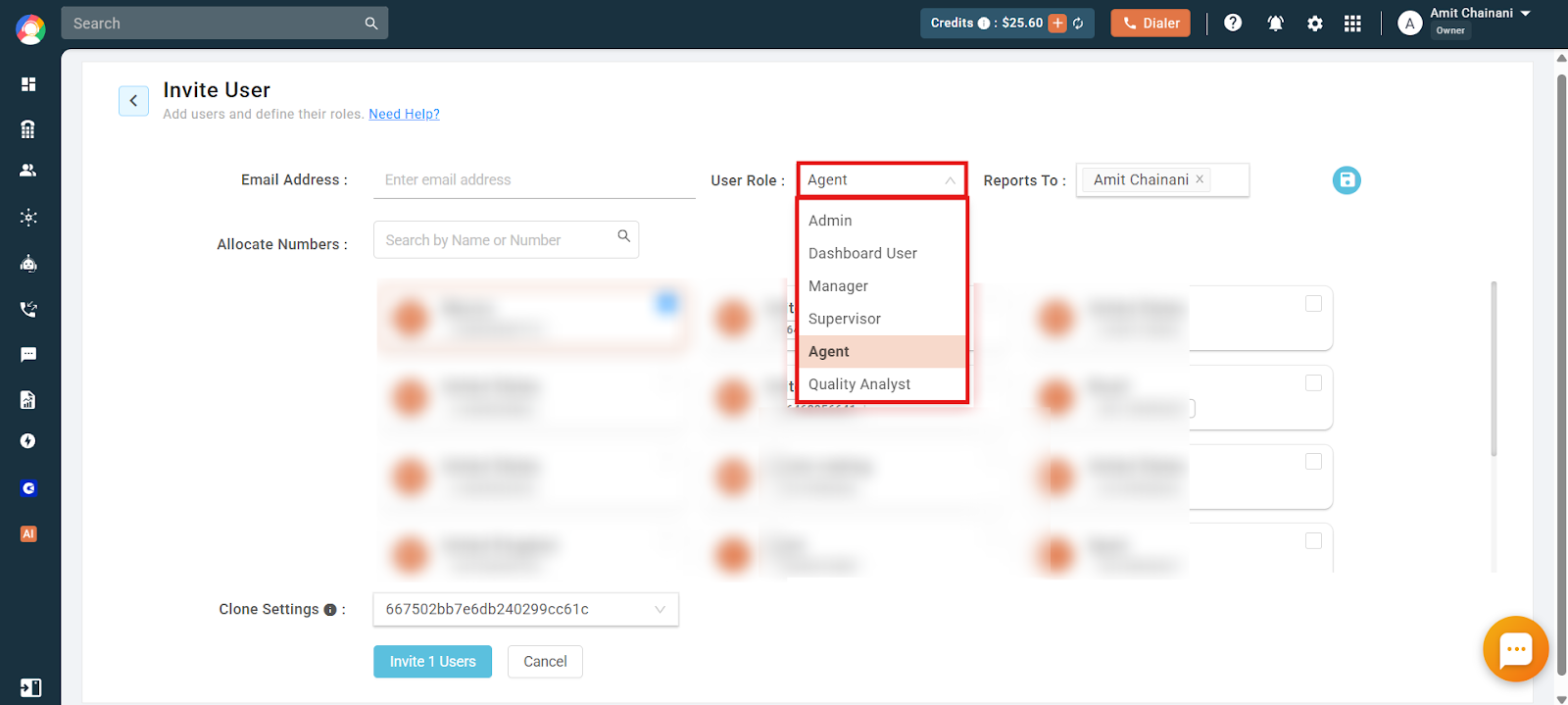The height and width of the screenshot is (705, 1568).
Task: Tick the checkbox on the top right number card
Action: point(1313,304)
